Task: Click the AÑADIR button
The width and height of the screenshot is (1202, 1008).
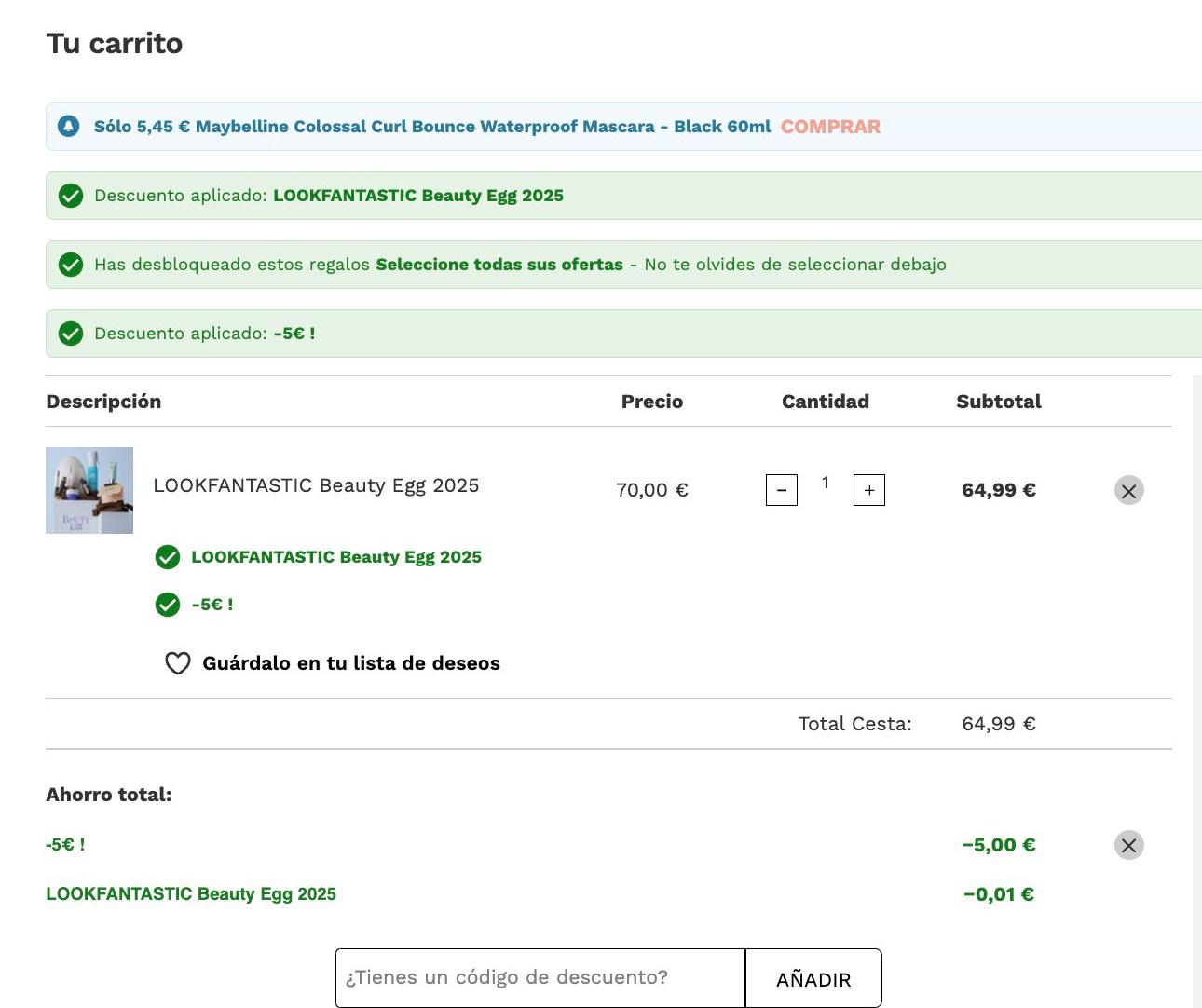Action: click(x=813, y=979)
